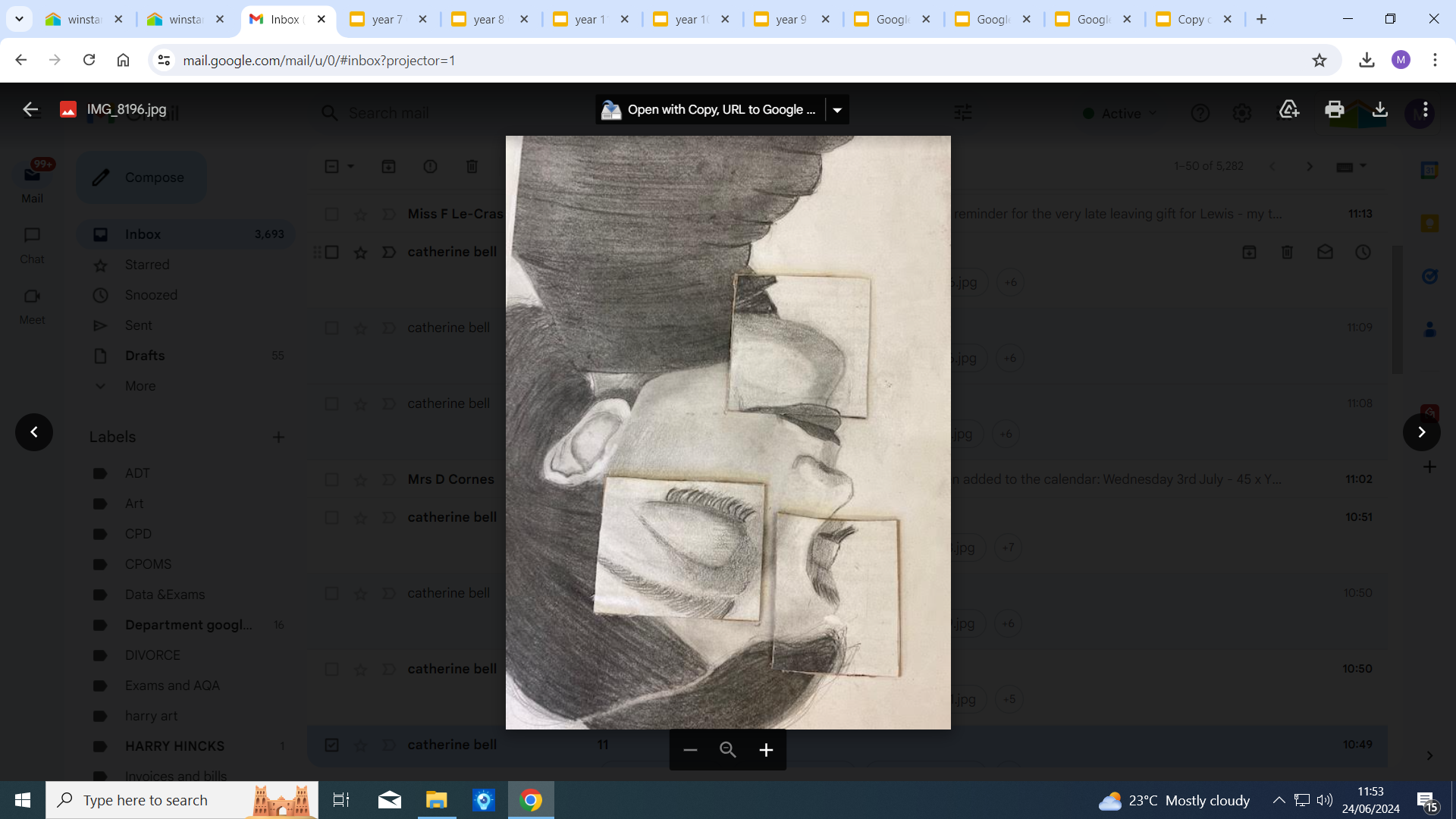
Task: Zoom in on the image
Action: click(x=766, y=750)
